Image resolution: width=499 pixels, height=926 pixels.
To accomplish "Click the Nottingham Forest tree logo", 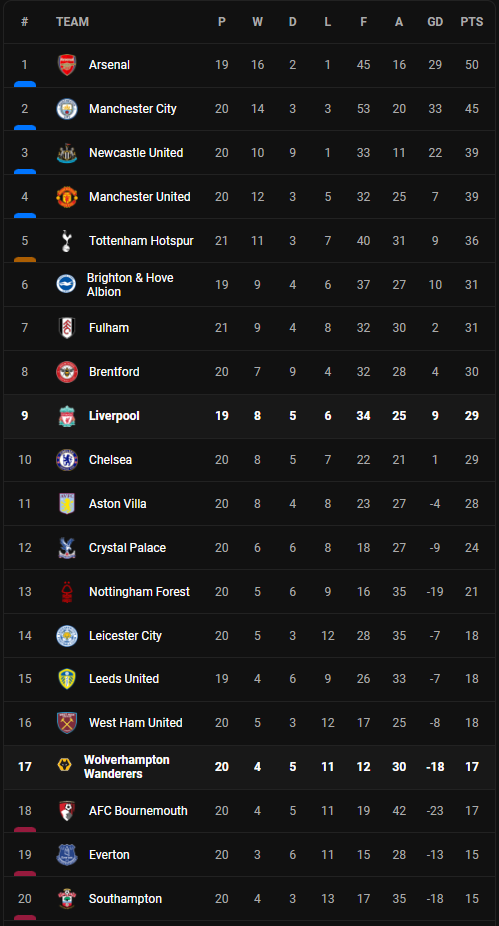I will [x=67, y=592].
